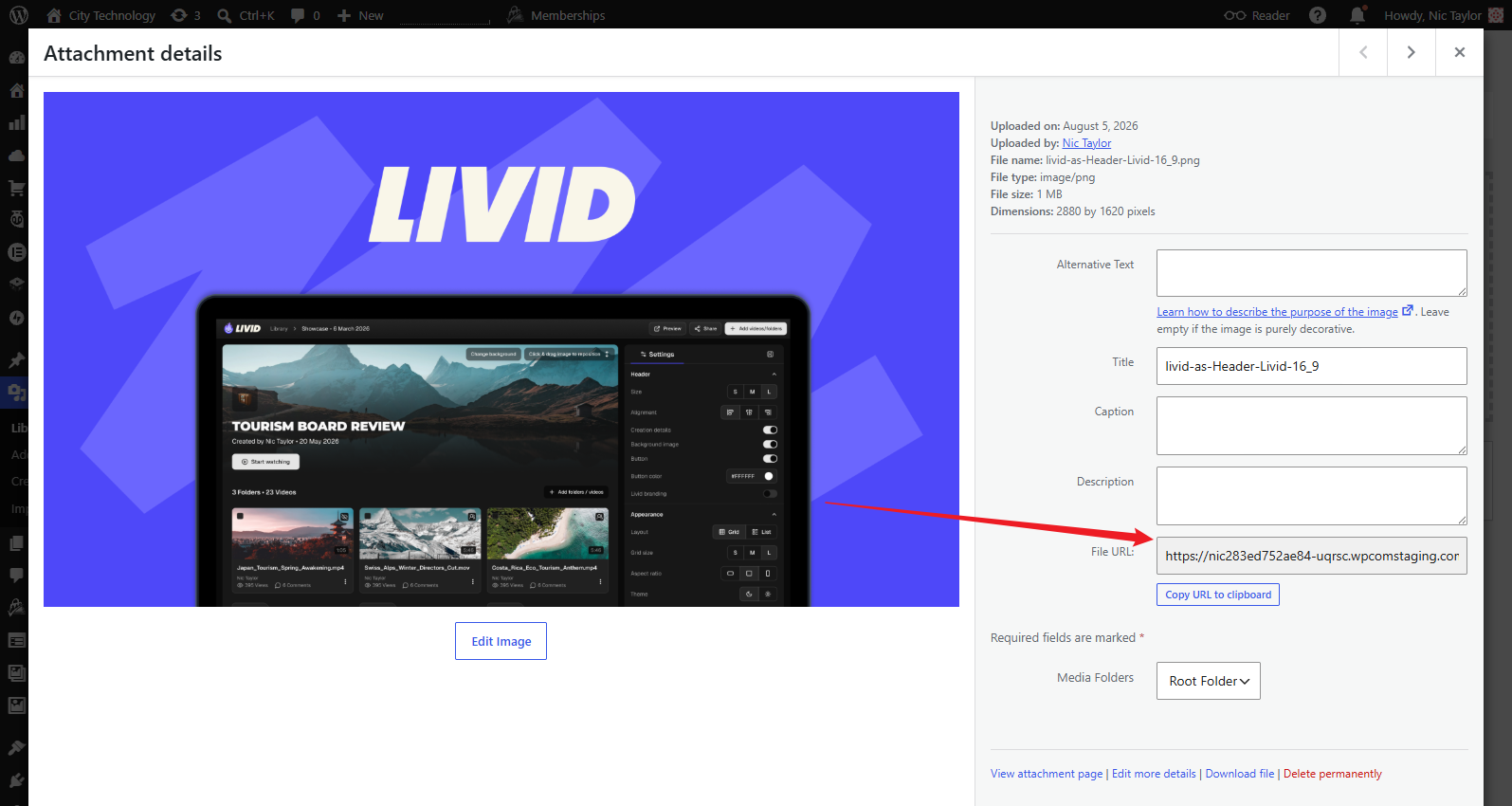Click the file name livid-as-Header-Livid-16_9.png
1512x806 pixels.
tap(1122, 160)
